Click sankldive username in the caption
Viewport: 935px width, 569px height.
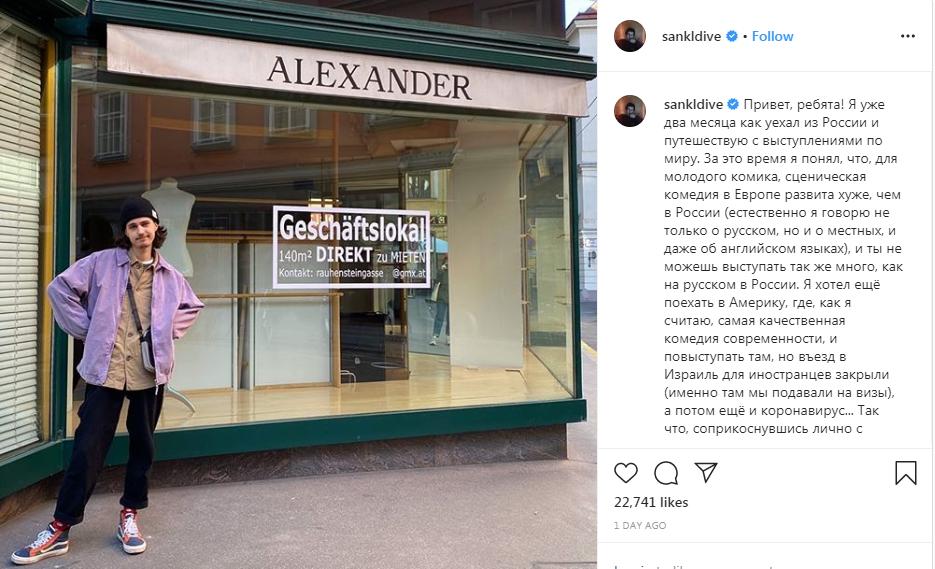tap(693, 104)
